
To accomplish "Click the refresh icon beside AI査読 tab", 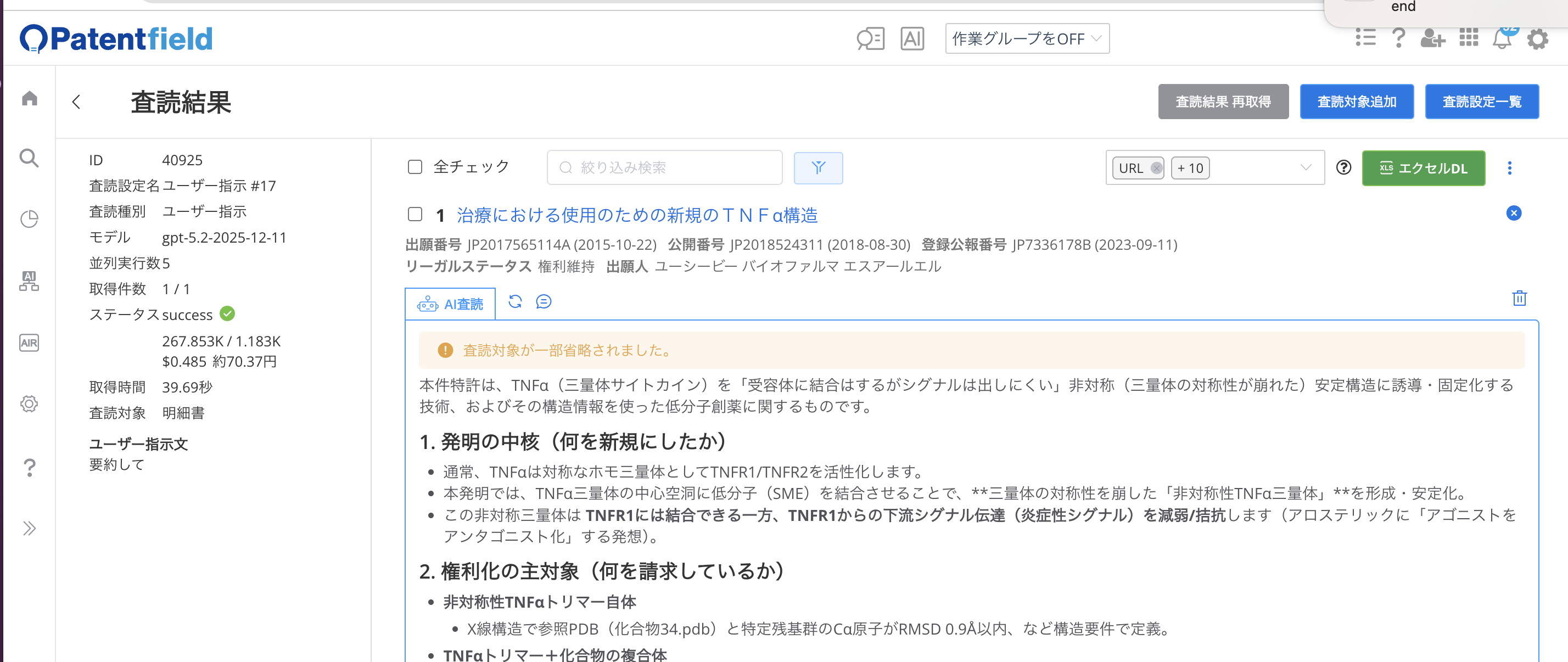I will (515, 302).
